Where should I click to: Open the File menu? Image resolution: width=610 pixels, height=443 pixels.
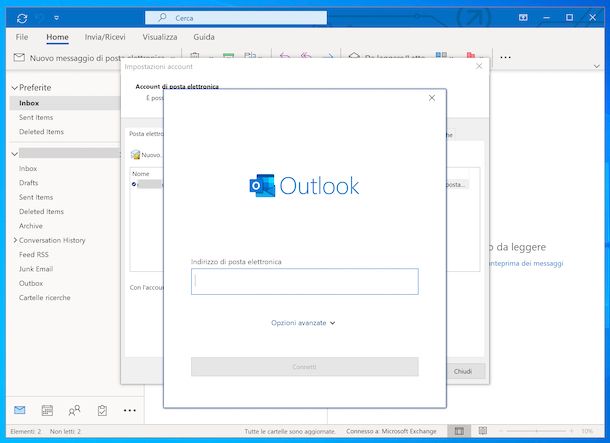tap(22, 37)
